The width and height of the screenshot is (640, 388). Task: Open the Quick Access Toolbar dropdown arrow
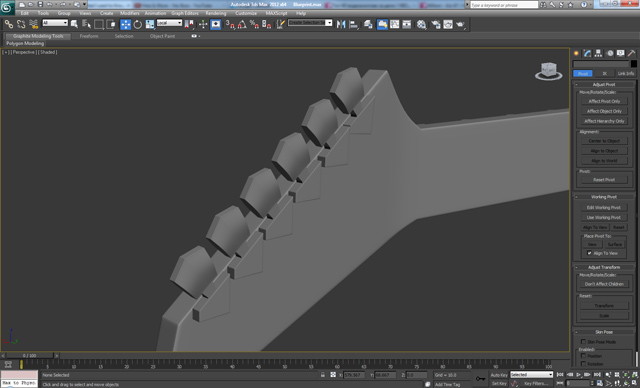pos(85,4)
